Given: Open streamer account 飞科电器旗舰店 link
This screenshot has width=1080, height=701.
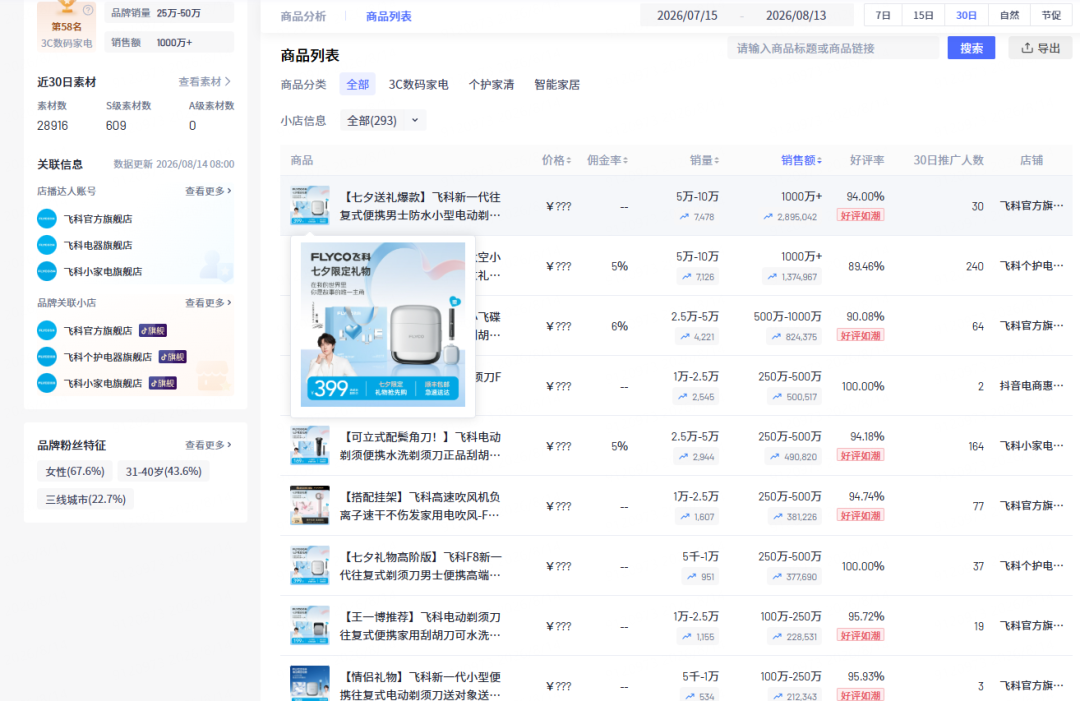Looking at the screenshot, I should tap(98, 246).
